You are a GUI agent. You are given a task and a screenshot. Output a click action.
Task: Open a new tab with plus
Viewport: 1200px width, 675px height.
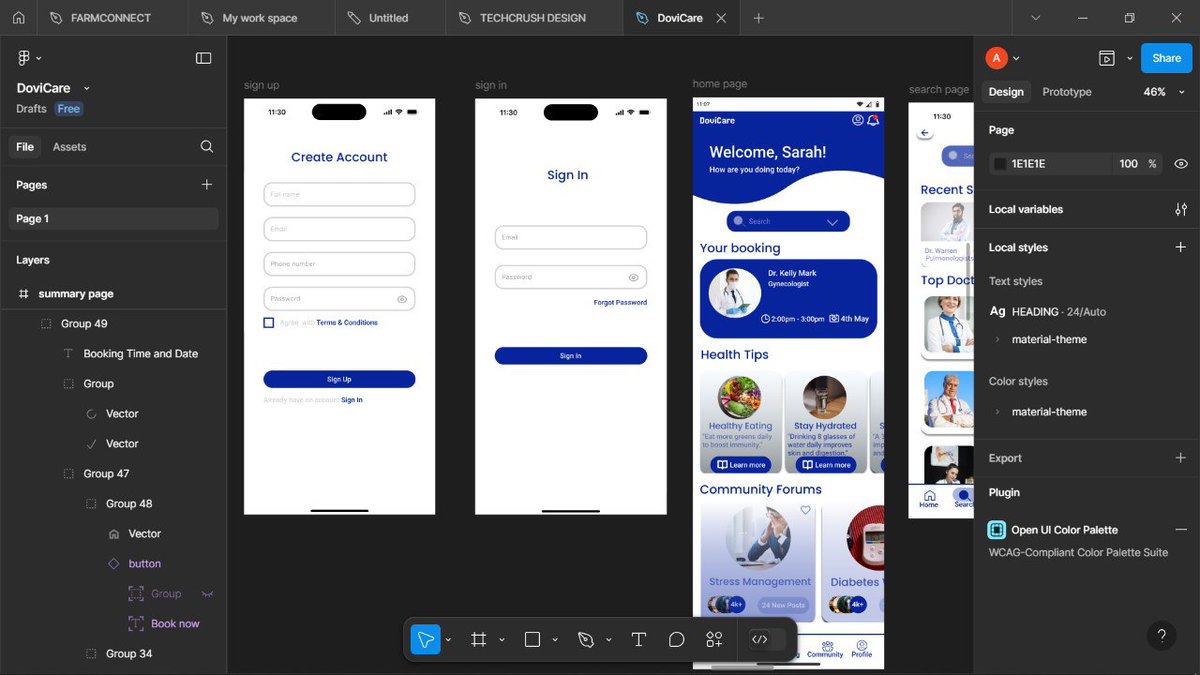[759, 18]
